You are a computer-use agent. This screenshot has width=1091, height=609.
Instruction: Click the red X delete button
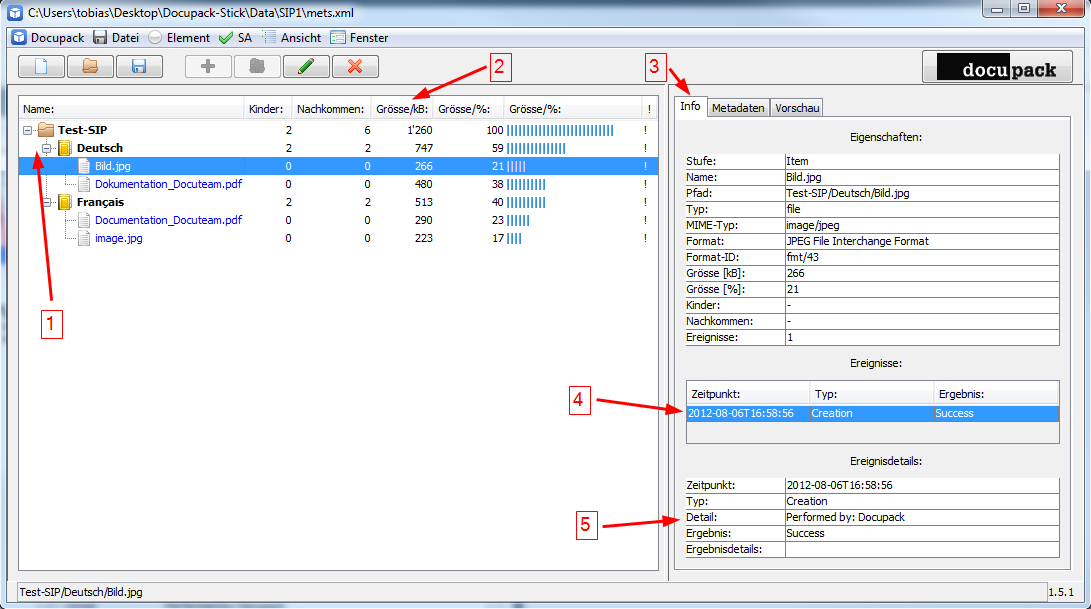point(355,67)
